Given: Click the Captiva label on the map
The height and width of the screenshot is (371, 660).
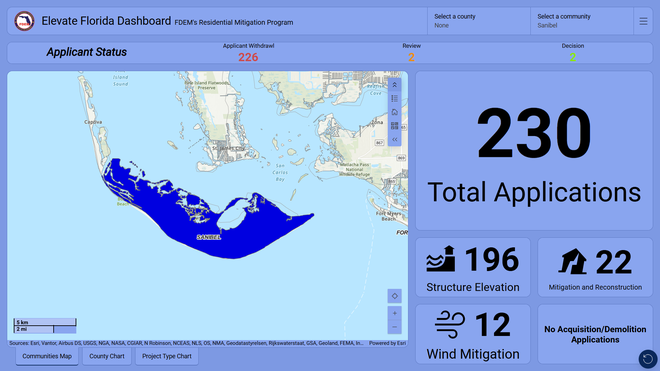Looking at the screenshot, I should coord(93,122).
